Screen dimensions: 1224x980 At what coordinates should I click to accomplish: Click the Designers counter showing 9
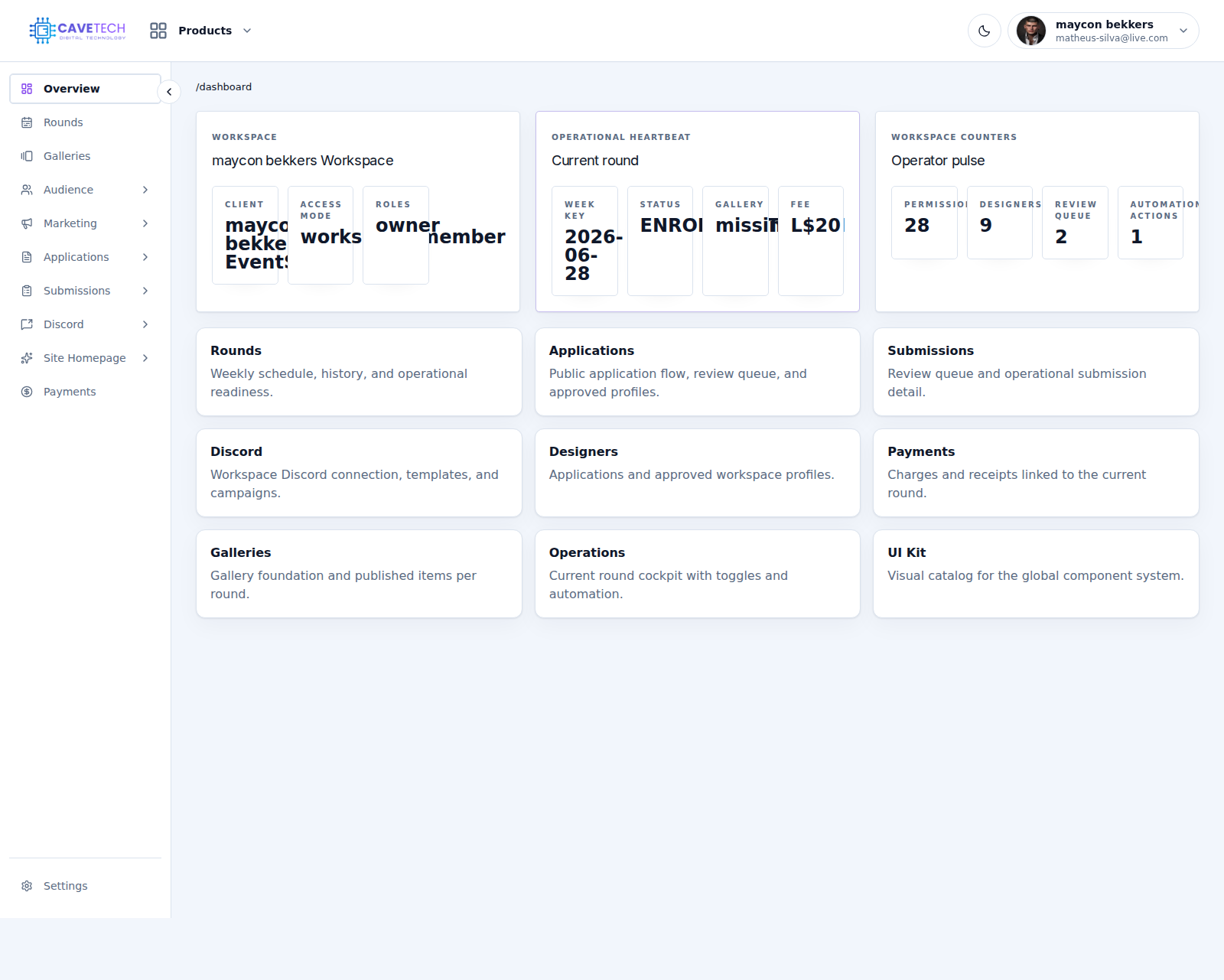pyautogui.click(x=1000, y=223)
